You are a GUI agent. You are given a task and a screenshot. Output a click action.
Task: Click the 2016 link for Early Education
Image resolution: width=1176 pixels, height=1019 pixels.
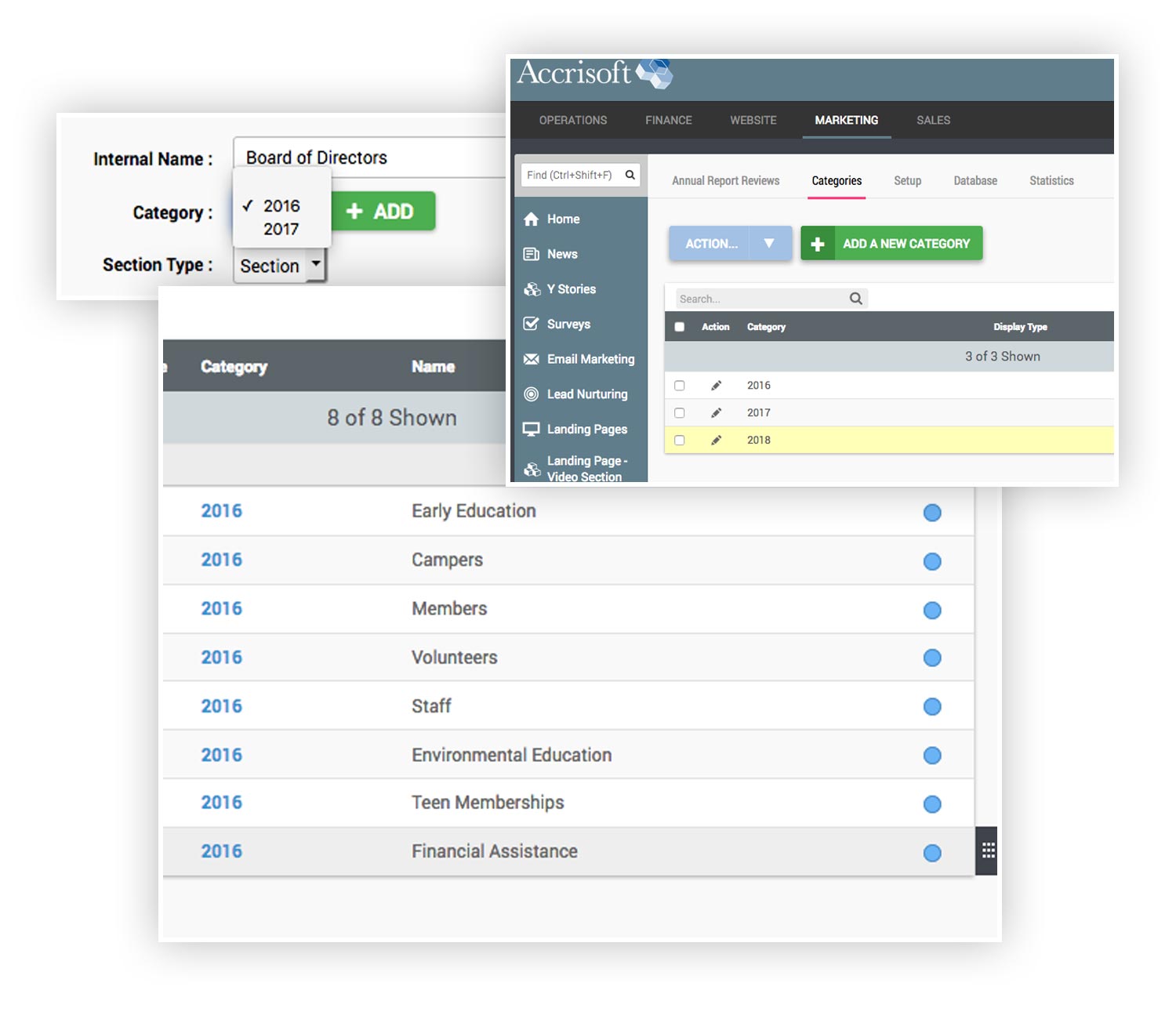(221, 511)
